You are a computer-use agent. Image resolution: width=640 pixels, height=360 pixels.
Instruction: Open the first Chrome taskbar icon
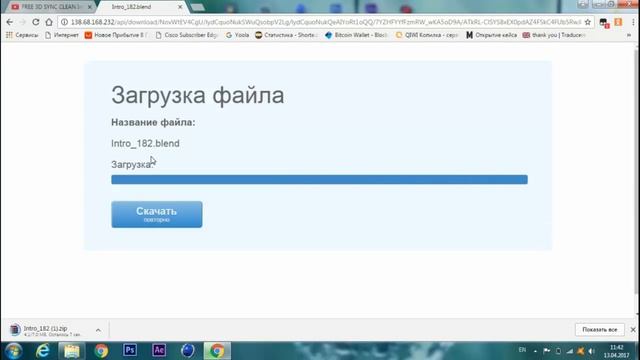click(101, 351)
